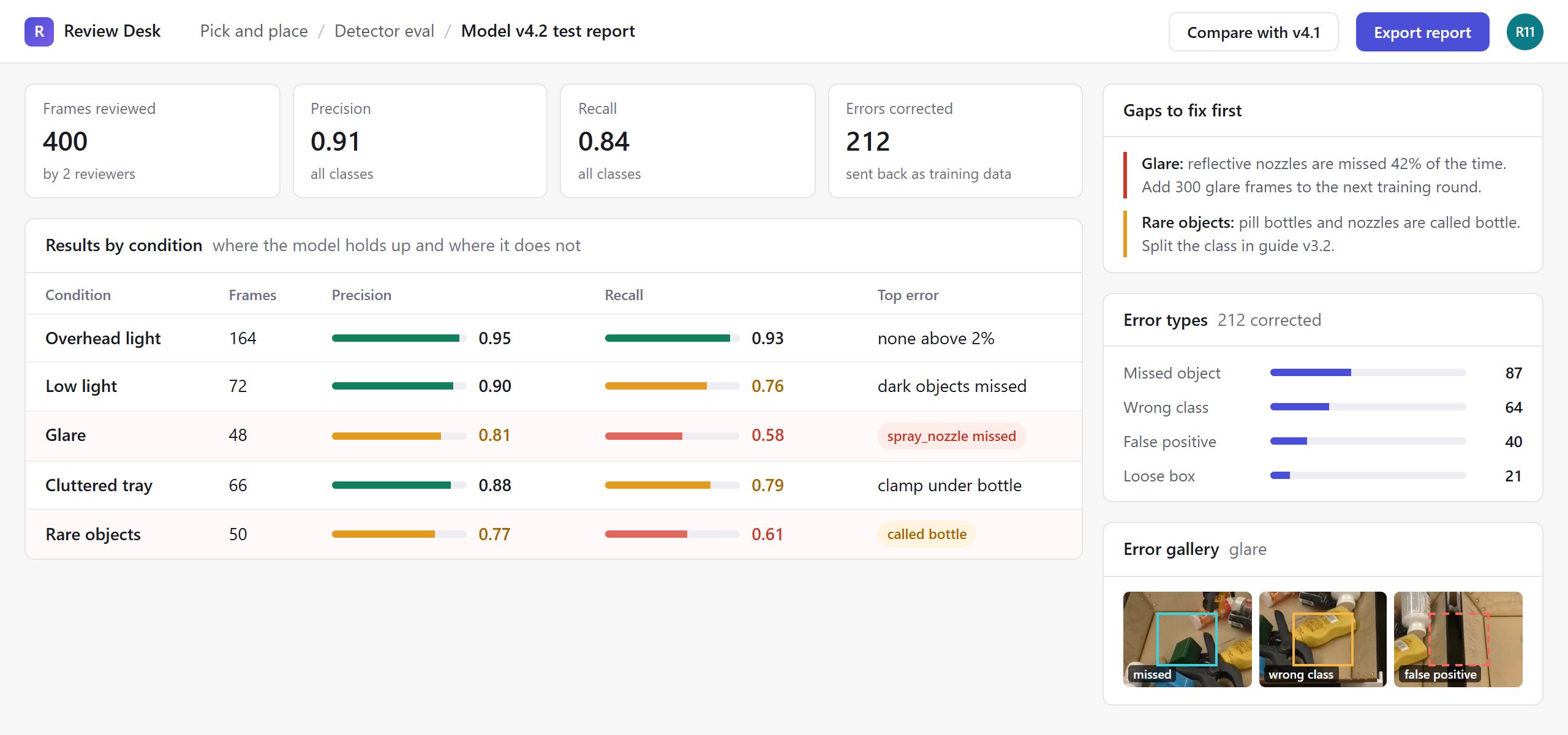
Task: Click the spray_nozzle missed tag
Action: coord(951,436)
